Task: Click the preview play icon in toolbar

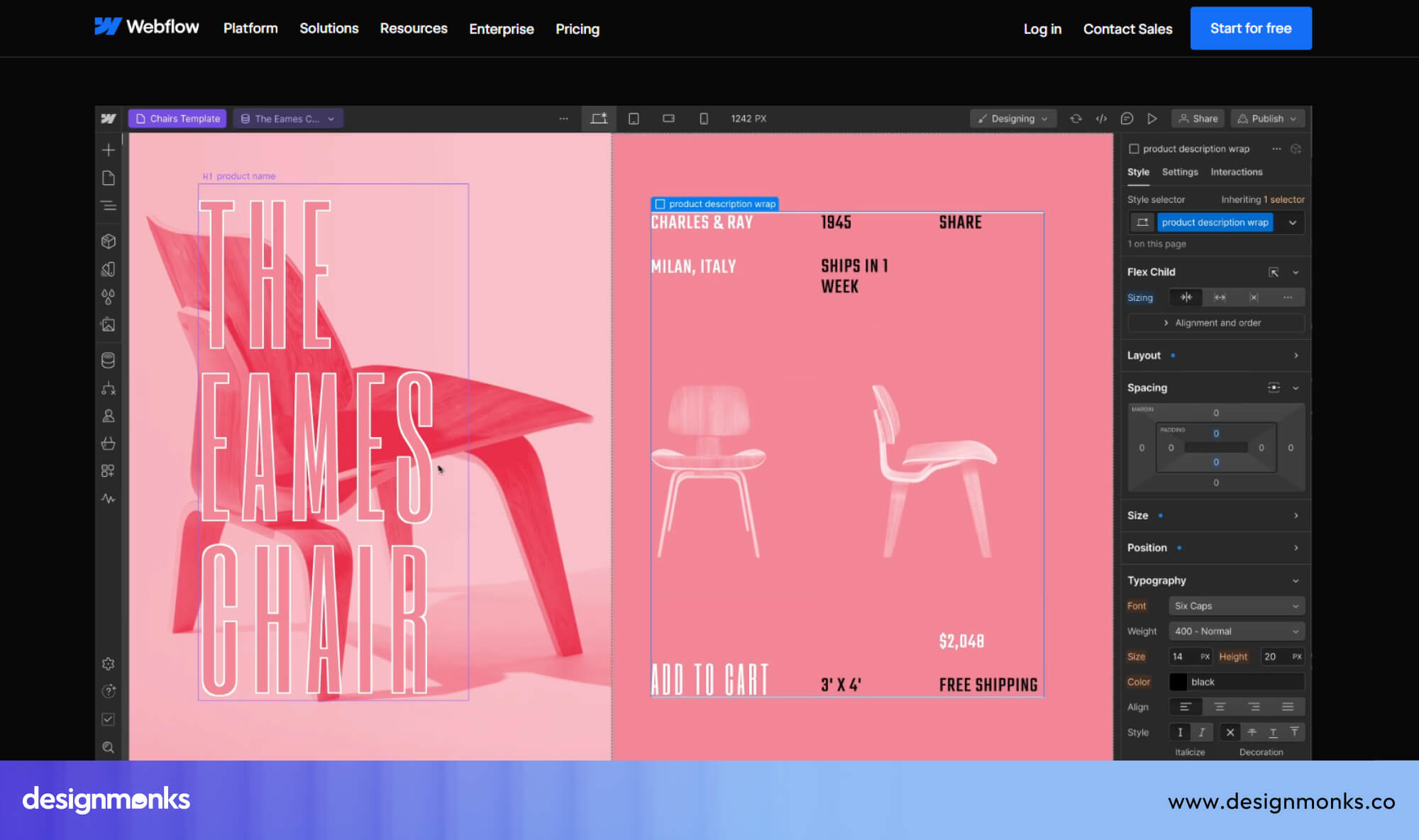Action: point(1152,118)
